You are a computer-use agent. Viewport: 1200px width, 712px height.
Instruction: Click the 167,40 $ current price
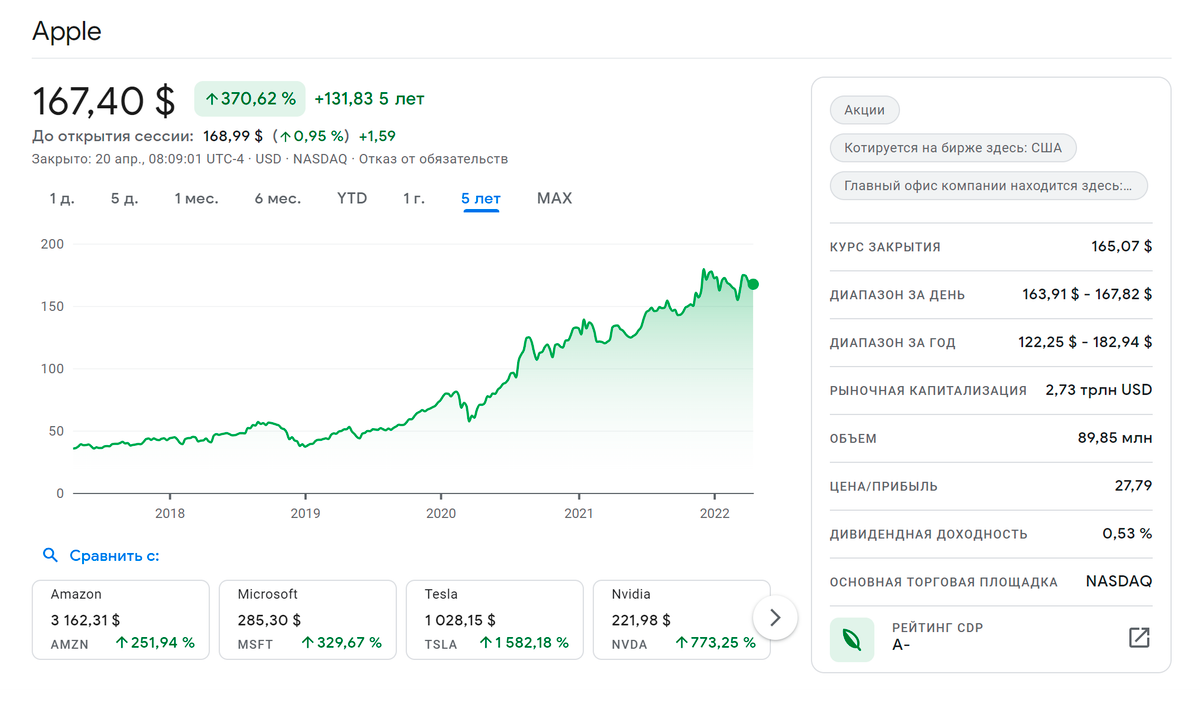[104, 101]
